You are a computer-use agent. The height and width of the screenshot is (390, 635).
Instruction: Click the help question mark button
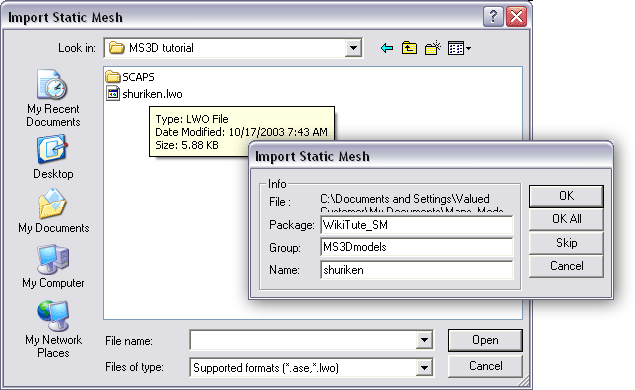[493, 17]
